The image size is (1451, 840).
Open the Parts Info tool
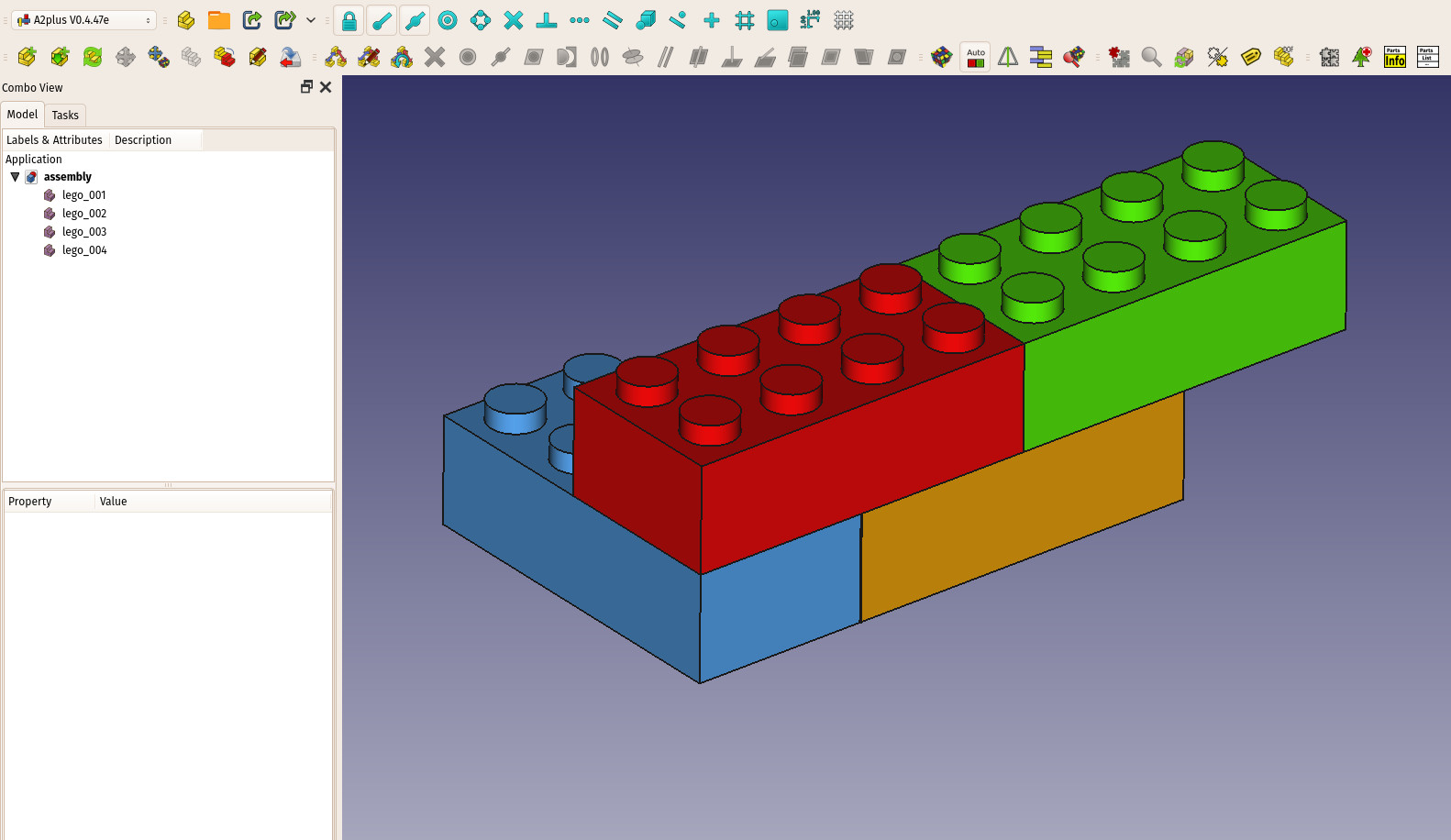(1395, 57)
